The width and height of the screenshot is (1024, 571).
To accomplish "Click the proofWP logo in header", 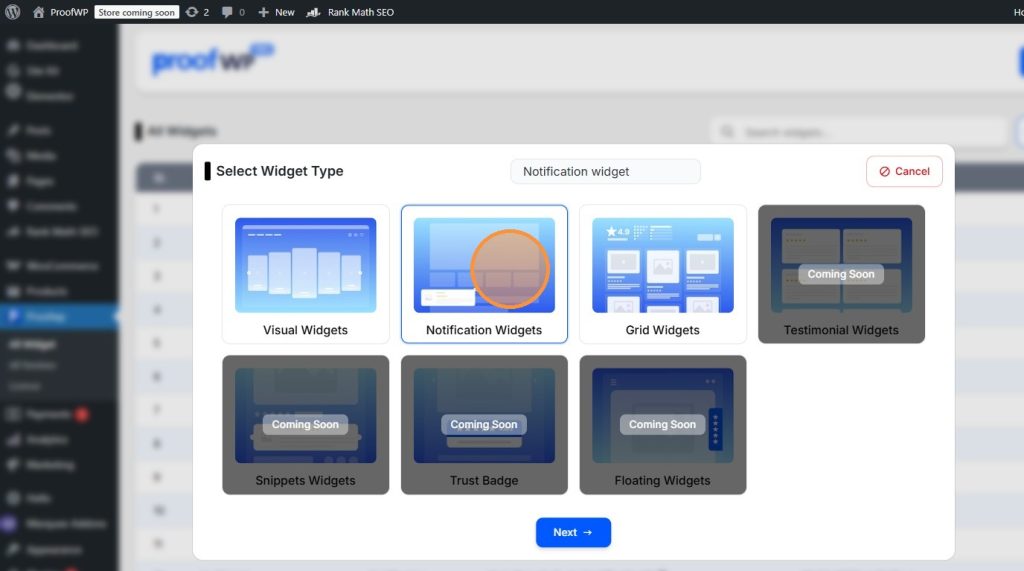I will 212,60.
